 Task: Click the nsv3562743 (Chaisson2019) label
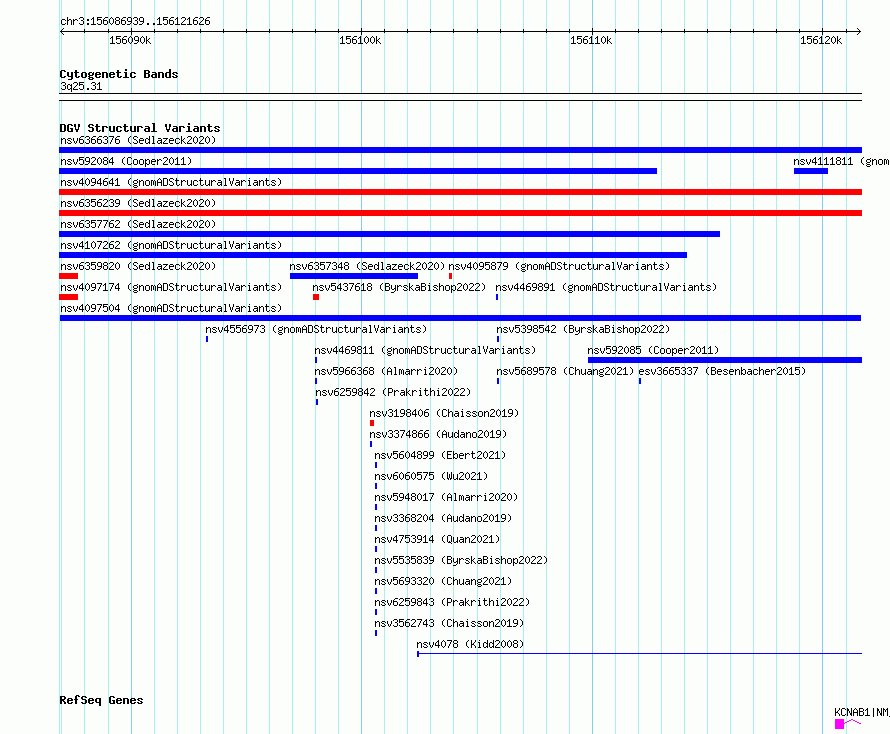pos(449,623)
